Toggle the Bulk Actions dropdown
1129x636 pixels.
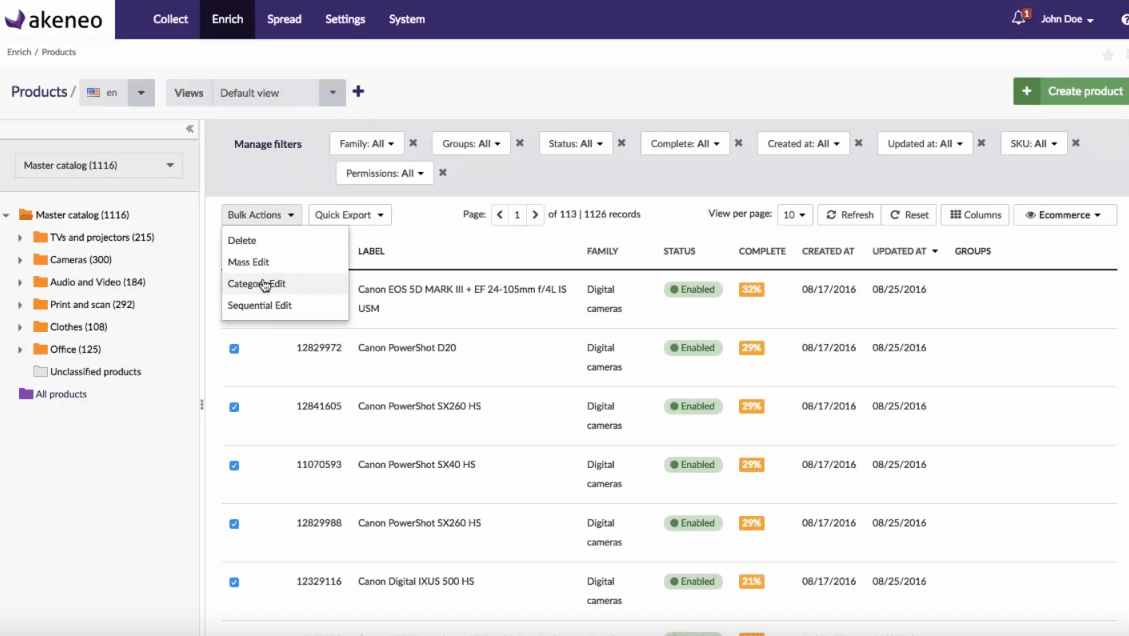tap(261, 215)
